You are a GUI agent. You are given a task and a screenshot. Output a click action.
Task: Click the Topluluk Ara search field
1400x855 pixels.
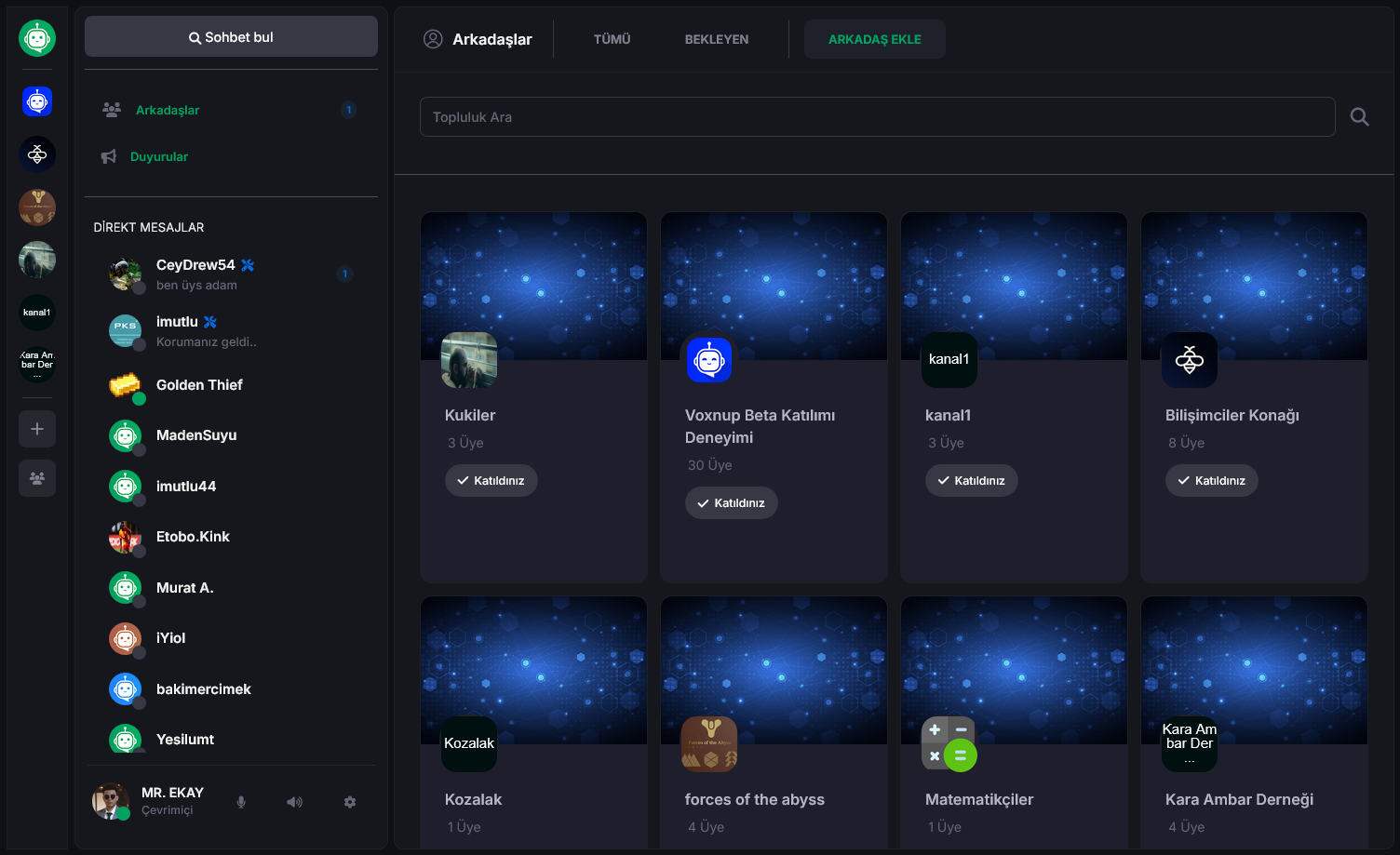pyautogui.click(x=877, y=117)
